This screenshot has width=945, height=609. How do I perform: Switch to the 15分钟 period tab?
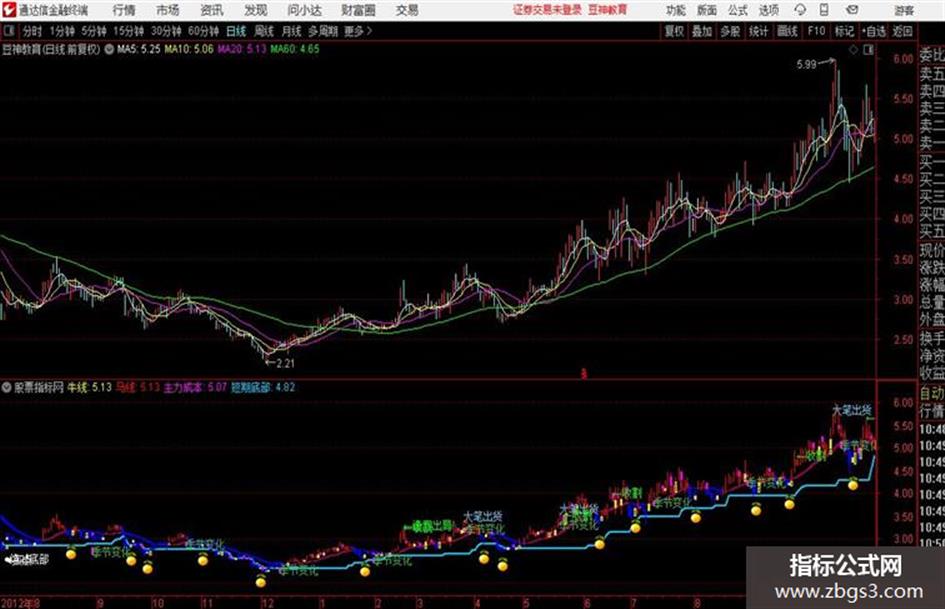[129, 31]
